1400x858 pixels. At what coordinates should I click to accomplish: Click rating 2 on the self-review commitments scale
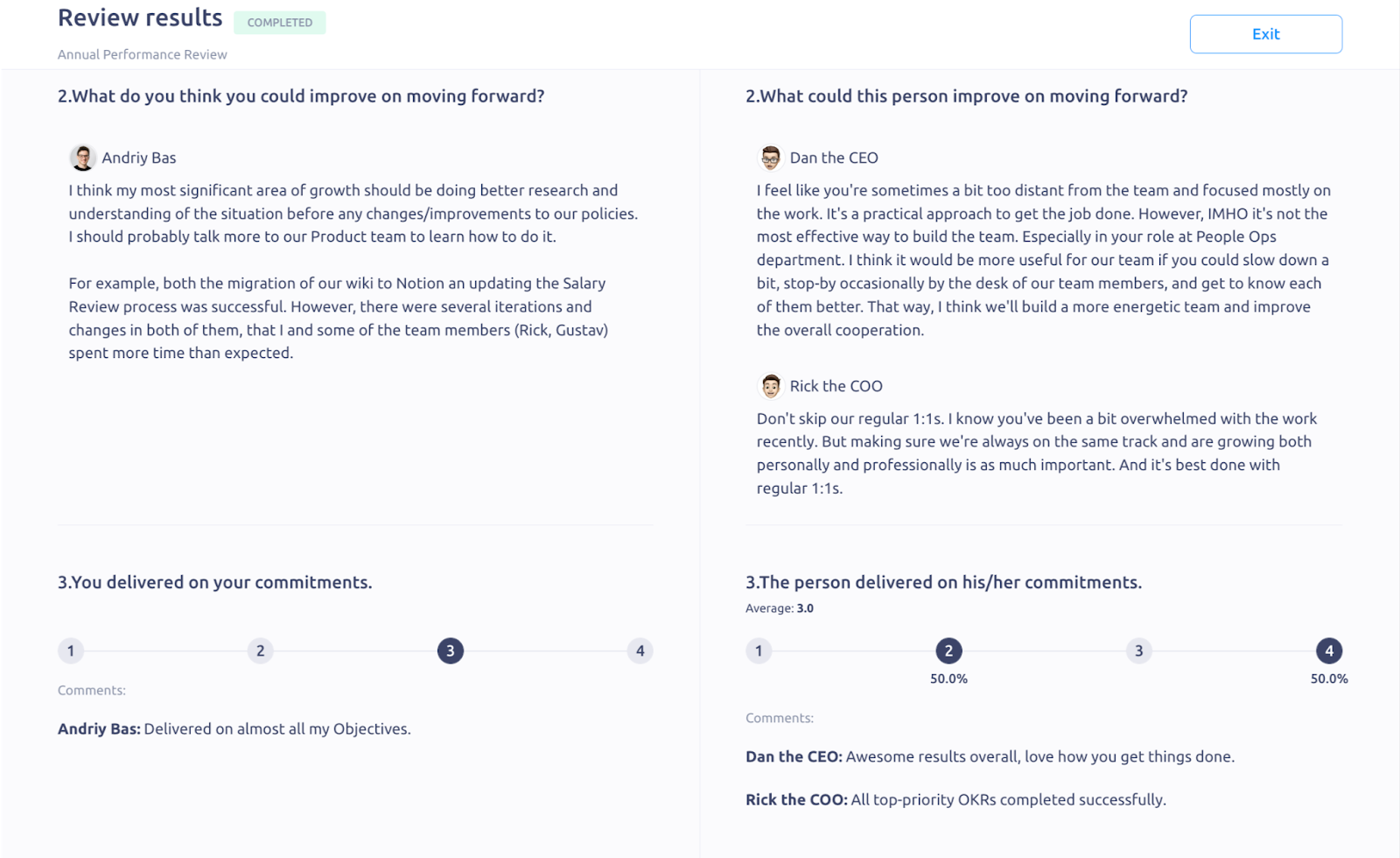(260, 651)
